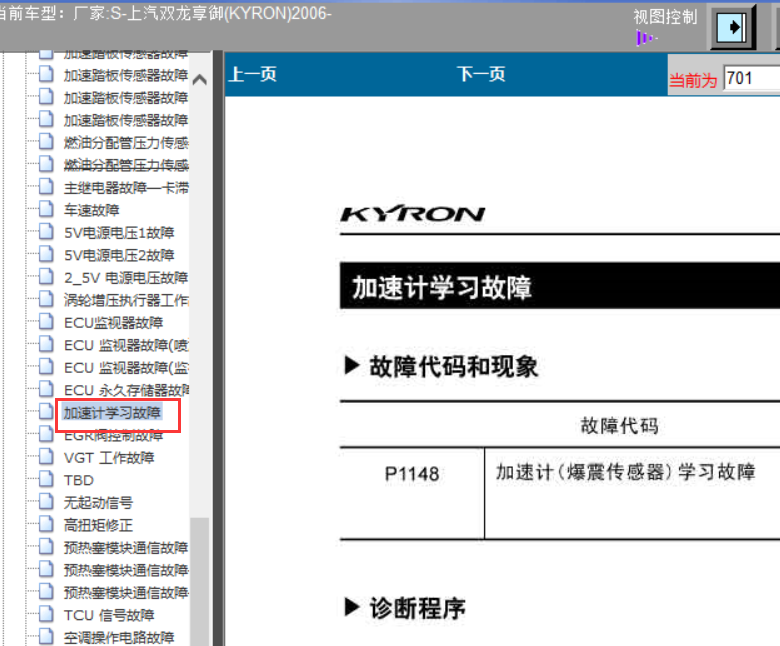
Task: Click document icon beside TBD
Action: point(46,479)
